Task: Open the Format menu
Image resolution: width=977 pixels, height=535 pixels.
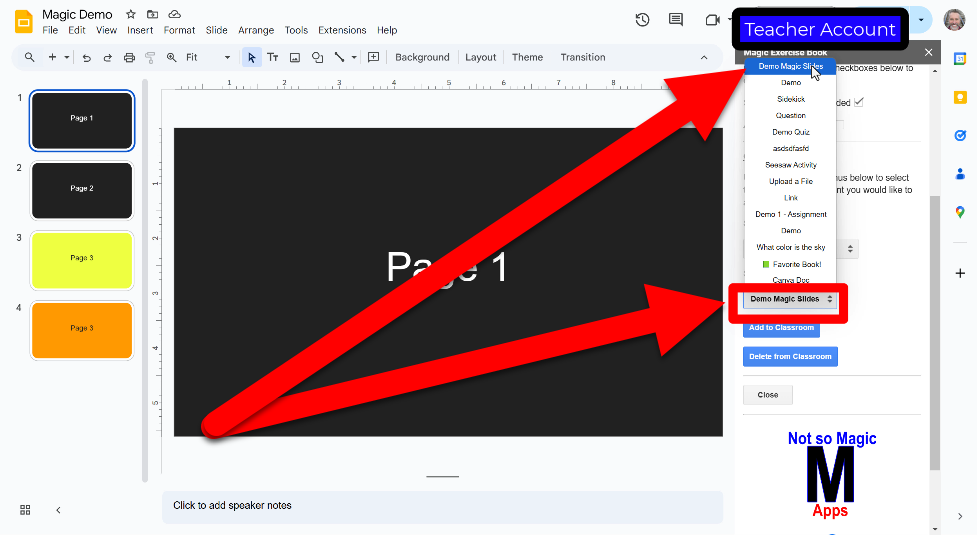Action: click(179, 30)
